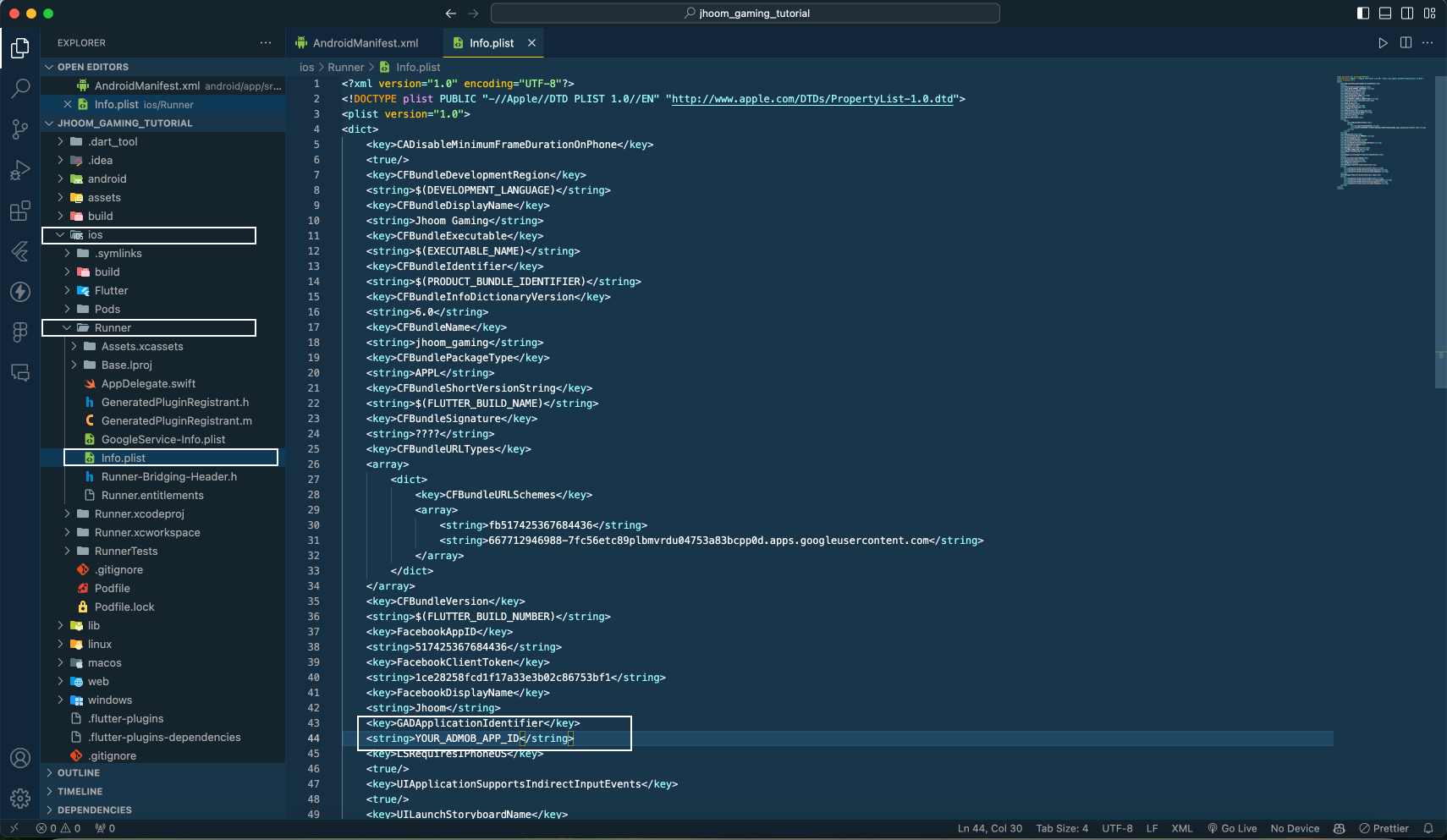1447x840 pixels.
Task: Collapse the Runner folder
Action: pos(162,328)
